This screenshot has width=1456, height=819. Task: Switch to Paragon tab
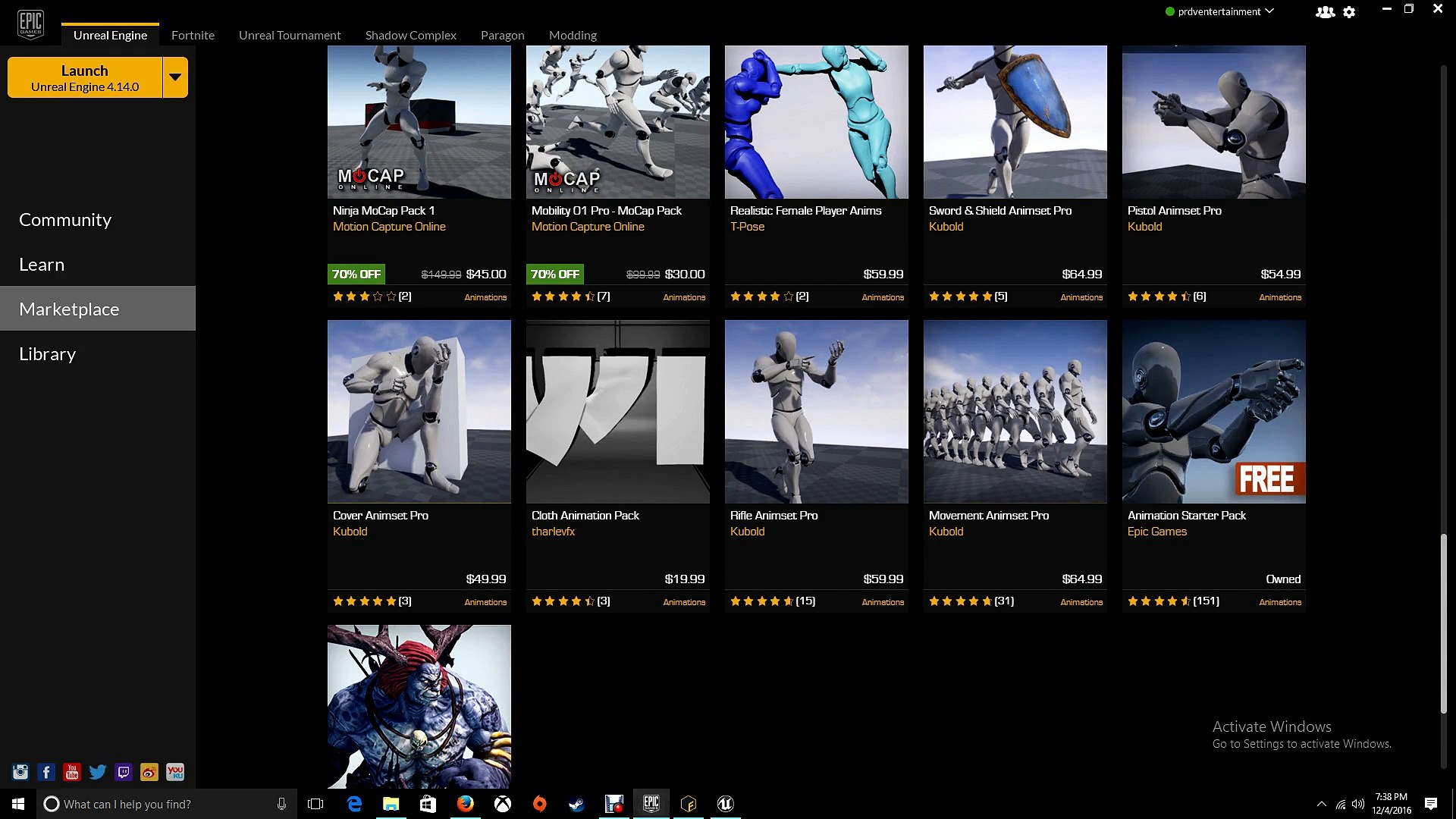coord(503,35)
